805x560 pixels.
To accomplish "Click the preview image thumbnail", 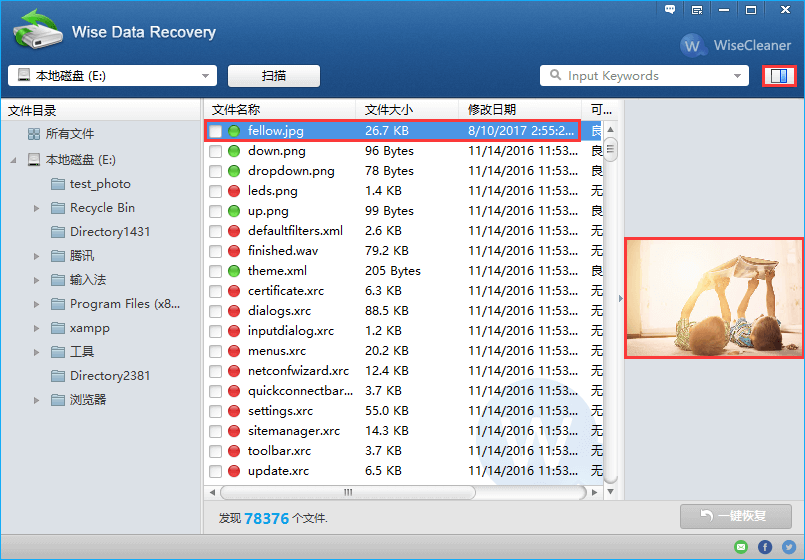I will [714, 298].
